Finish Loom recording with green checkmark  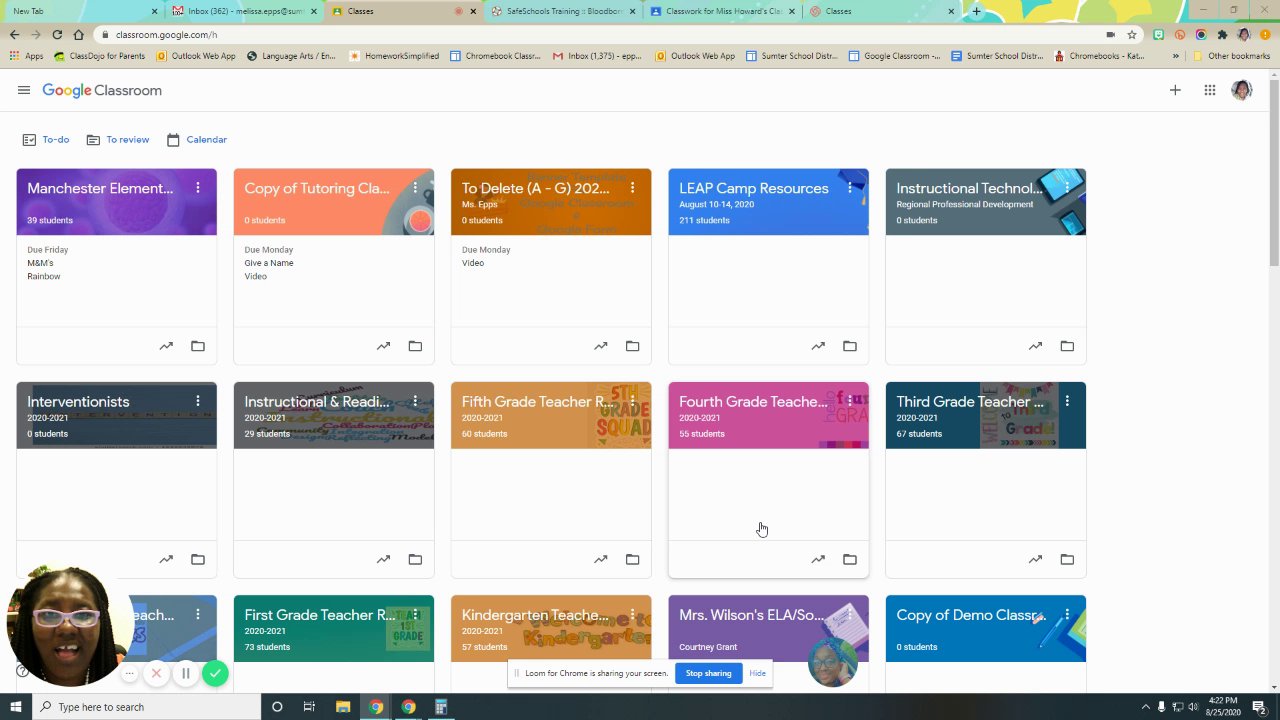tap(215, 674)
